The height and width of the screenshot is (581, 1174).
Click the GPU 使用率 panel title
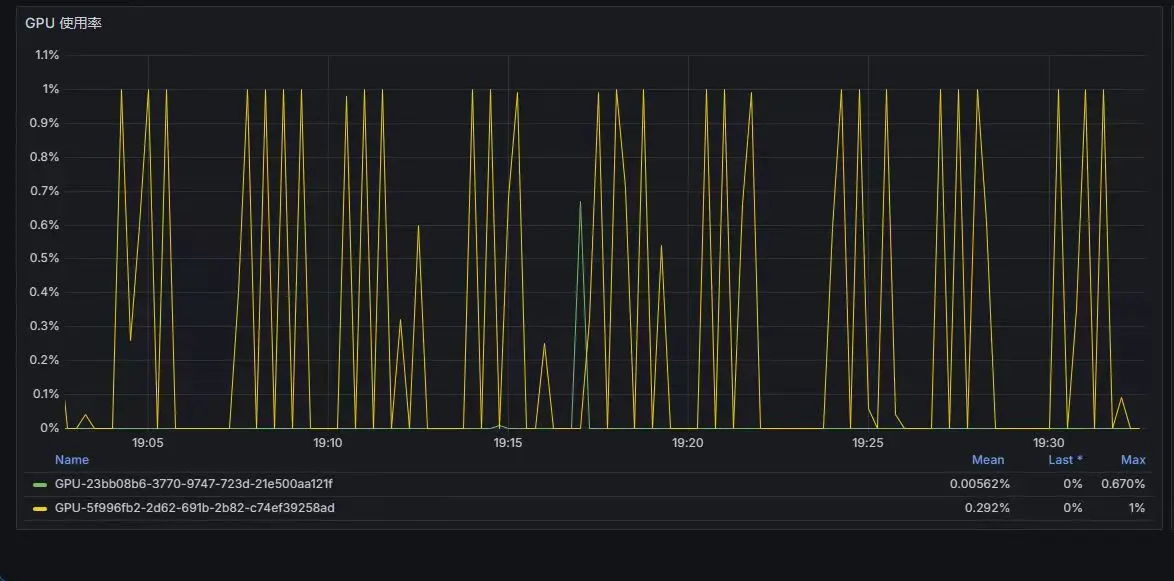click(63, 23)
